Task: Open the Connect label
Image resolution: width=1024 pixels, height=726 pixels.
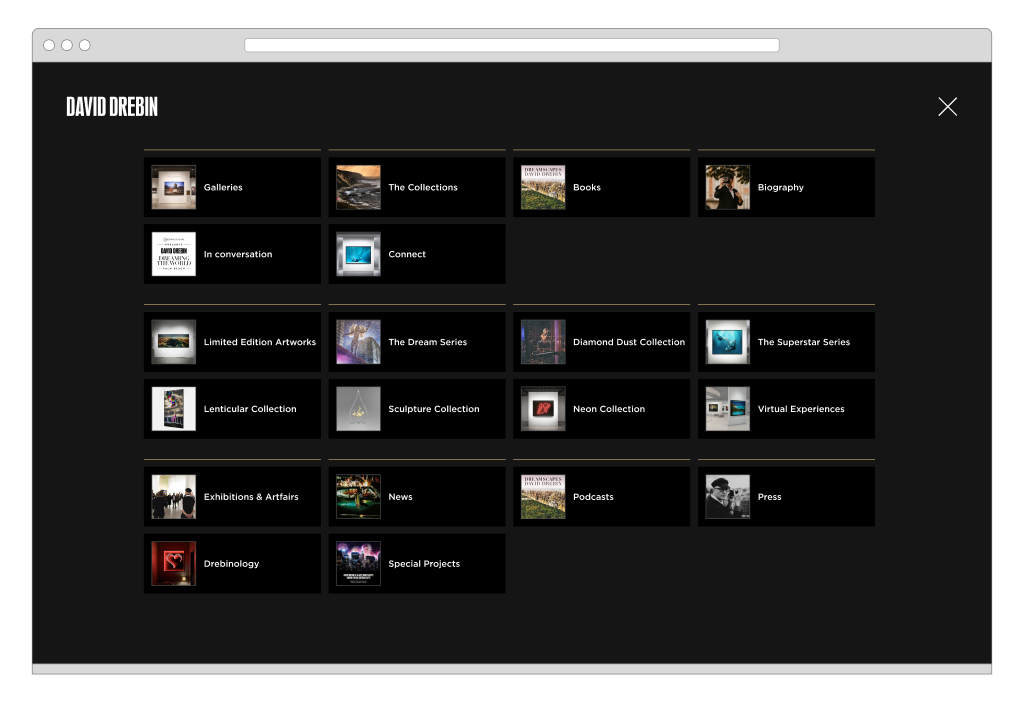Action: [x=407, y=255]
